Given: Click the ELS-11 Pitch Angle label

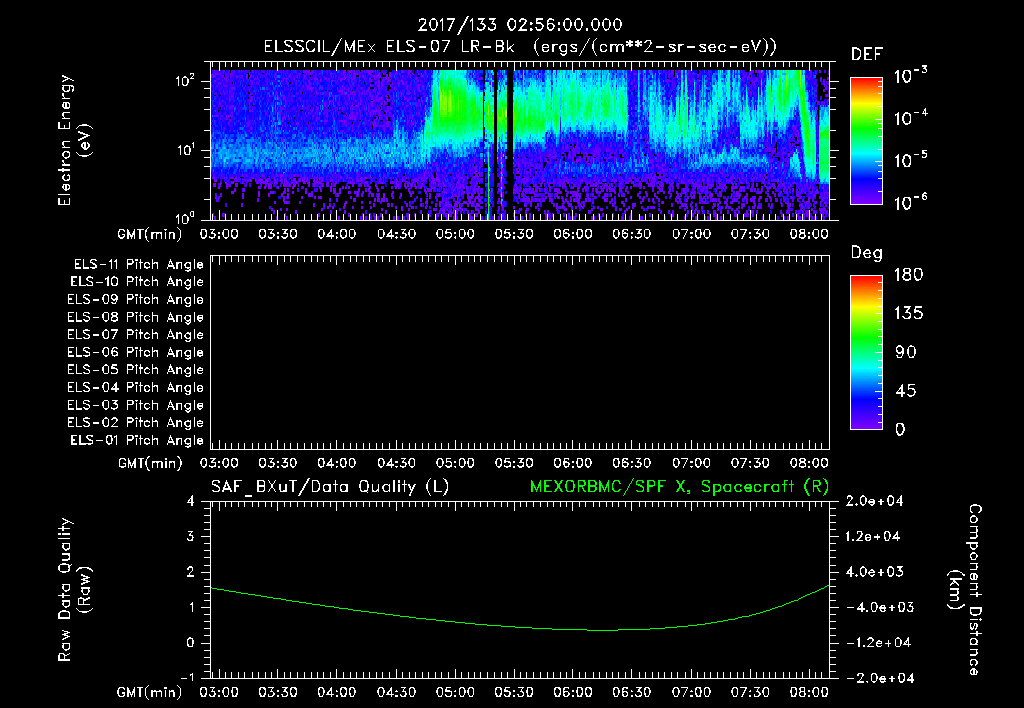Looking at the screenshot, I should pos(138,265).
